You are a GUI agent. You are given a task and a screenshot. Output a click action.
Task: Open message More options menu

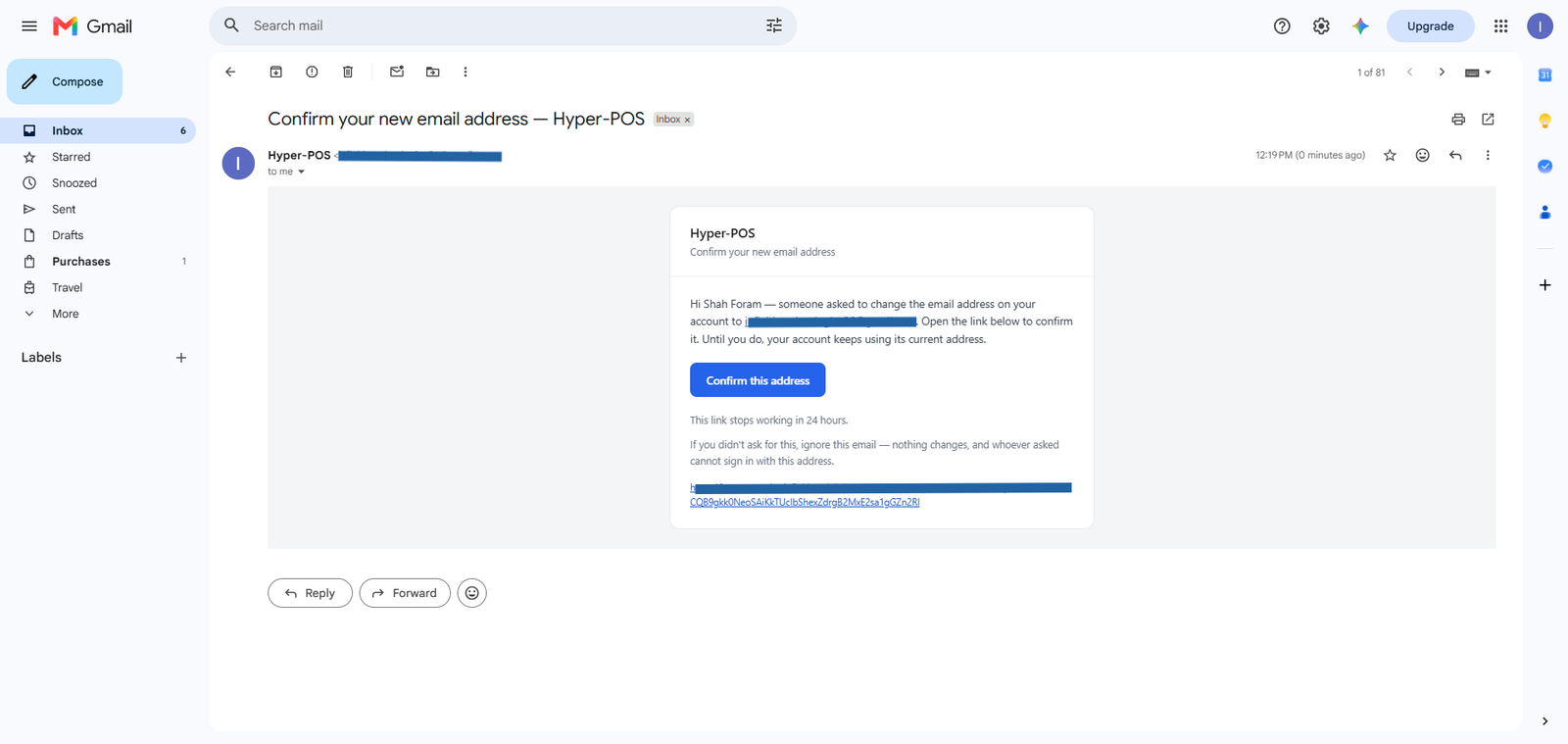click(1488, 155)
